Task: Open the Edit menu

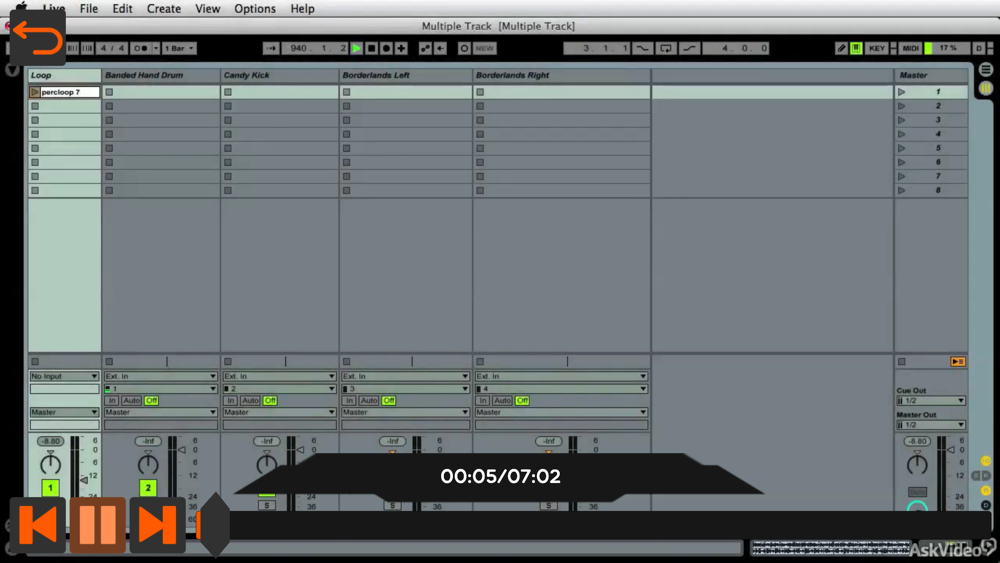Action: (122, 8)
